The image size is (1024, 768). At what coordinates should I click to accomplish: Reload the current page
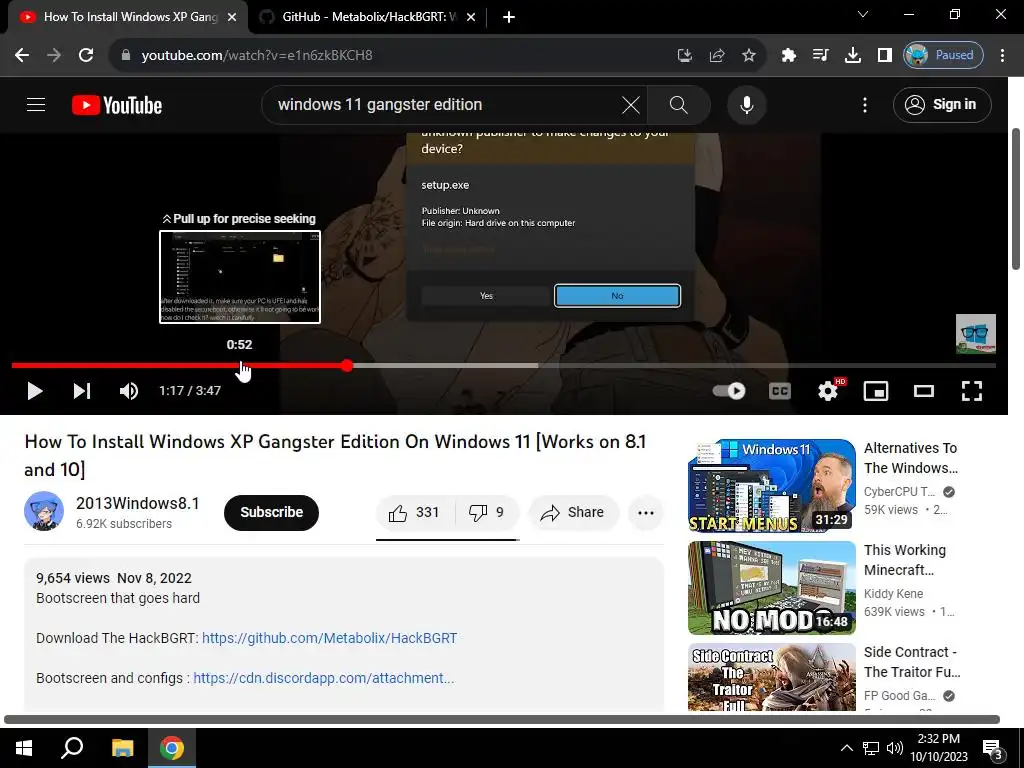[x=86, y=55]
